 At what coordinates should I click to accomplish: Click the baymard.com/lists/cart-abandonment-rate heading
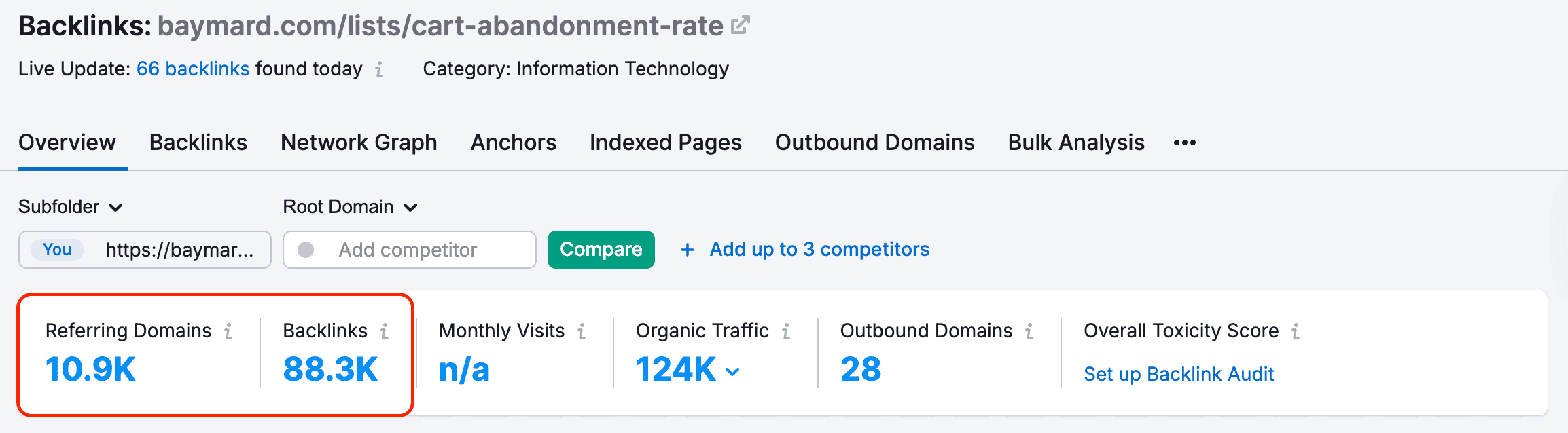[x=440, y=26]
